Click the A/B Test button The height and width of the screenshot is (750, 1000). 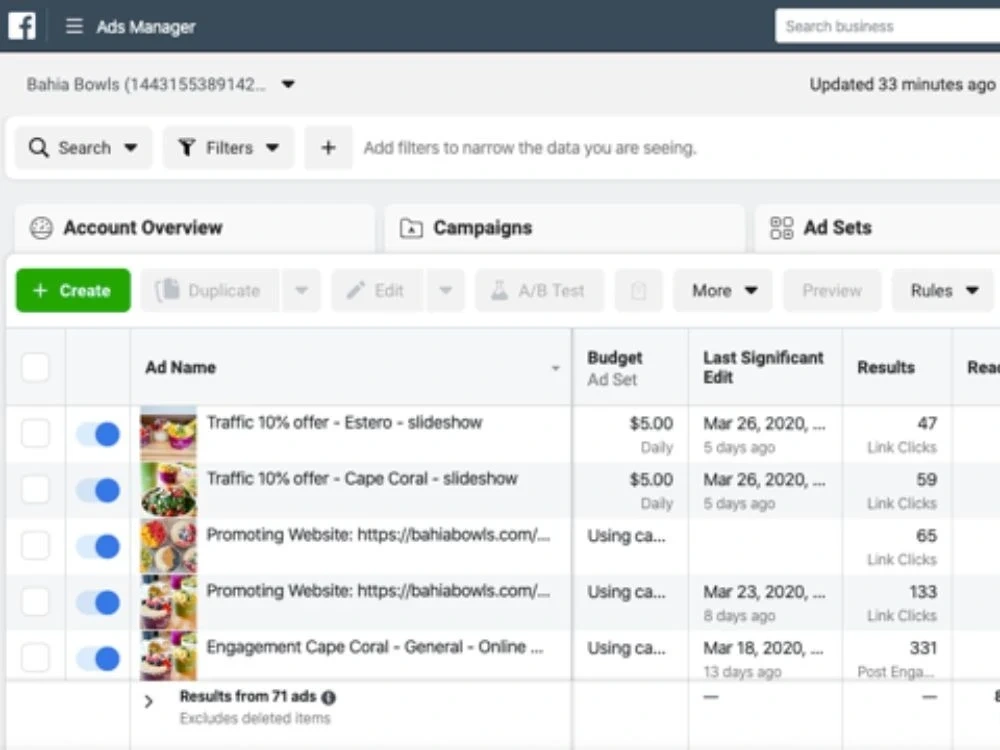click(540, 291)
